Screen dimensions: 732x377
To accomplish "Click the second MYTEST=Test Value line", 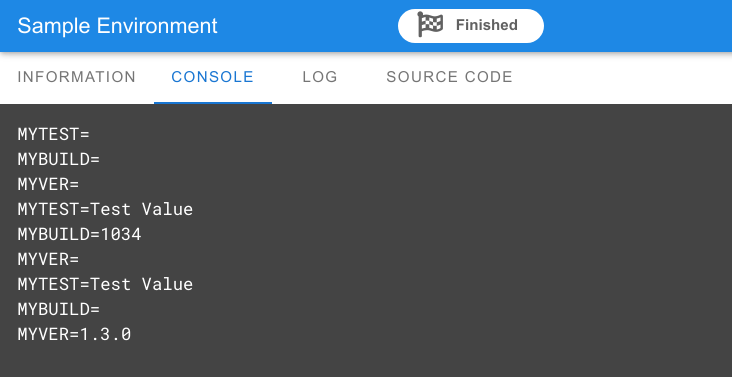I will pos(106,285).
